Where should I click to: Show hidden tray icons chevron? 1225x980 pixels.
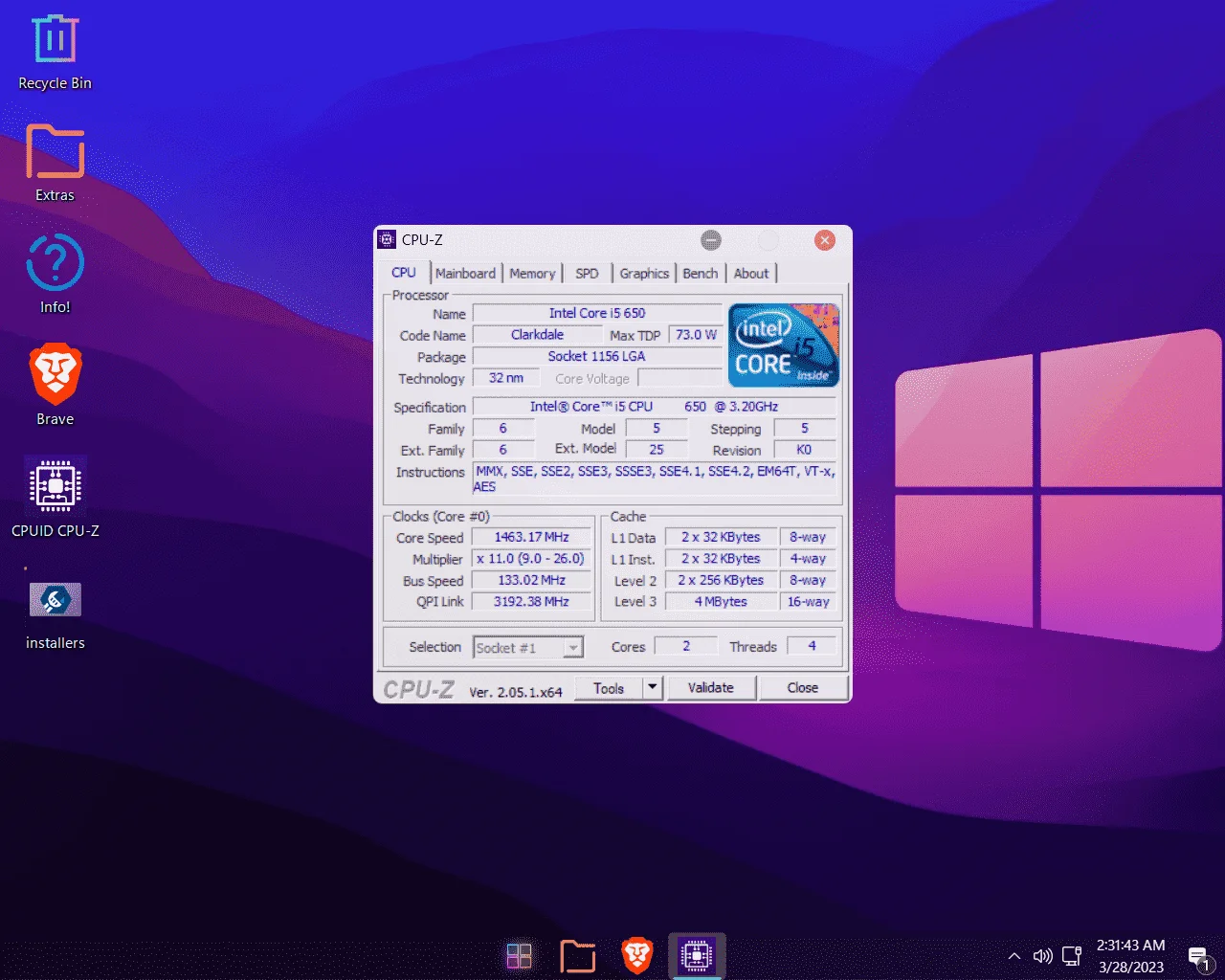coord(1014,956)
